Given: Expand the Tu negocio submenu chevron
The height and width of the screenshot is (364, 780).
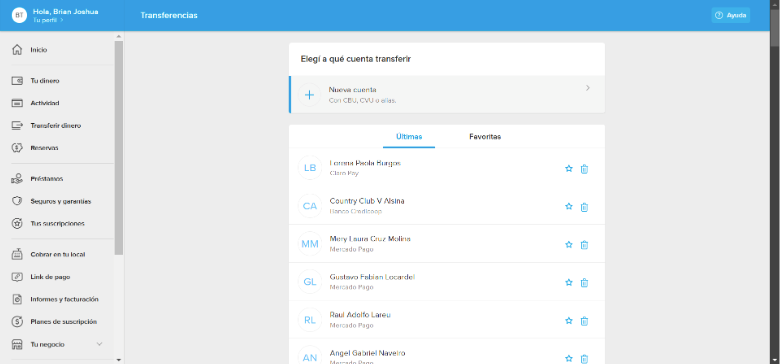Looking at the screenshot, I should [99, 344].
